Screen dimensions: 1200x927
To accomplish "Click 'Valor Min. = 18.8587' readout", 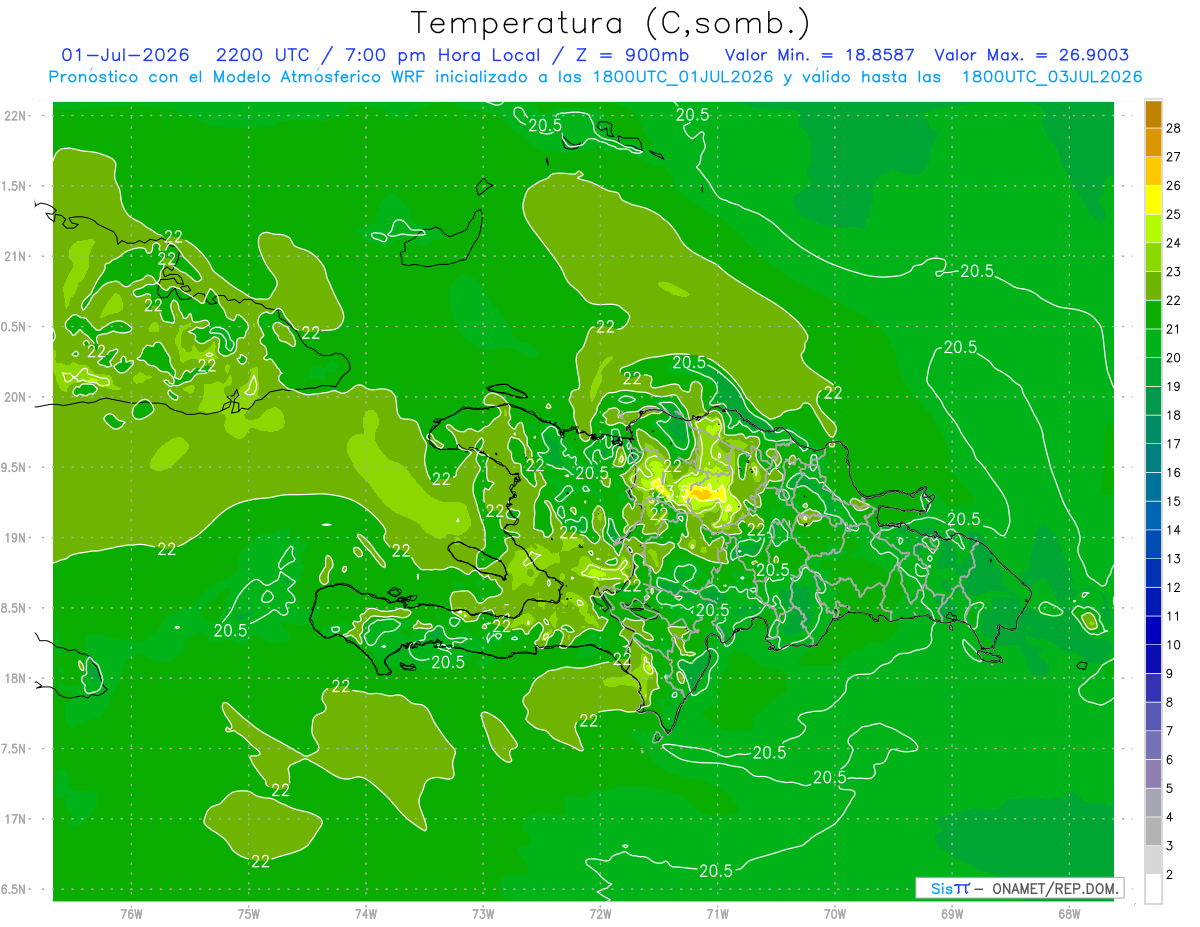I will 818,55.
